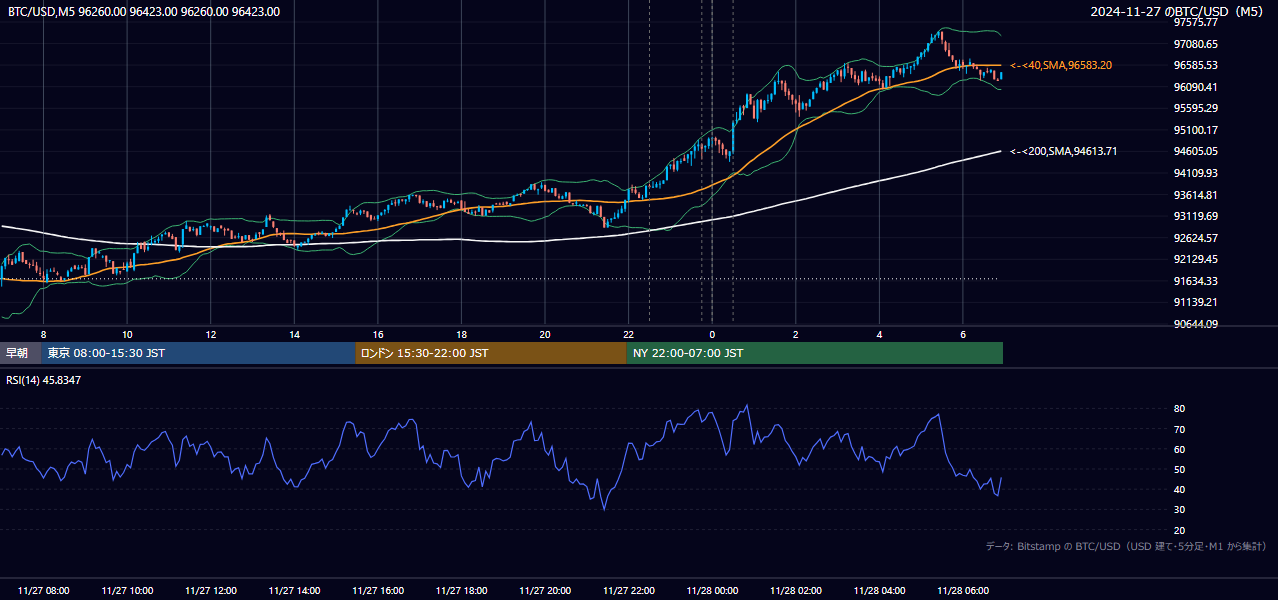
Task: Click the RSI scale label 30
Action: (x=1180, y=510)
